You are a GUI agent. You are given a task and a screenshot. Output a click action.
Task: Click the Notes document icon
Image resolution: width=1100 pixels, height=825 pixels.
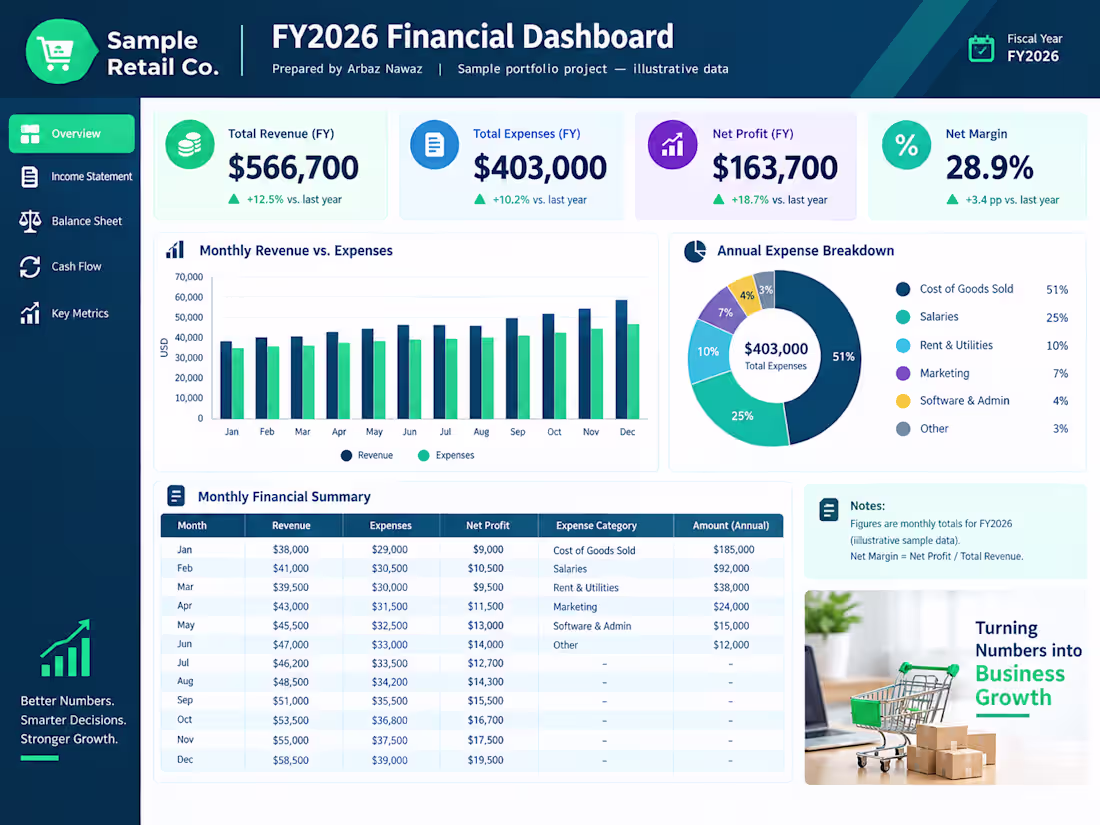[829, 509]
